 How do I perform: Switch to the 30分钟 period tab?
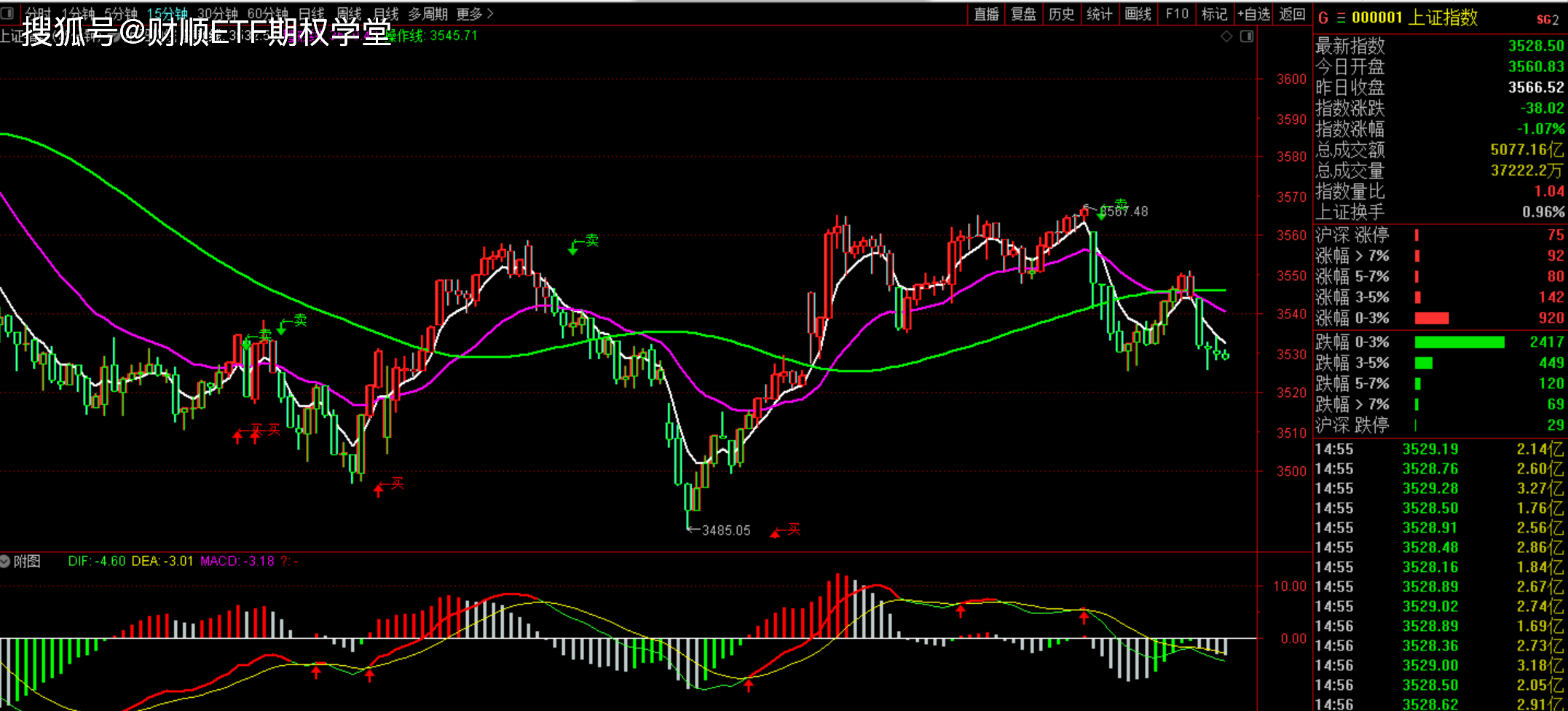point(218,14)
